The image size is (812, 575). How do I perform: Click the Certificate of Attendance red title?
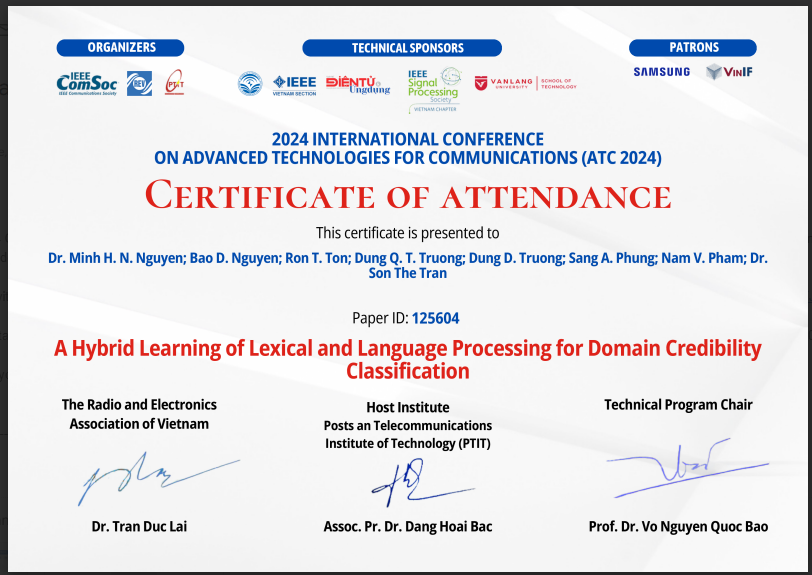point(407,195)
